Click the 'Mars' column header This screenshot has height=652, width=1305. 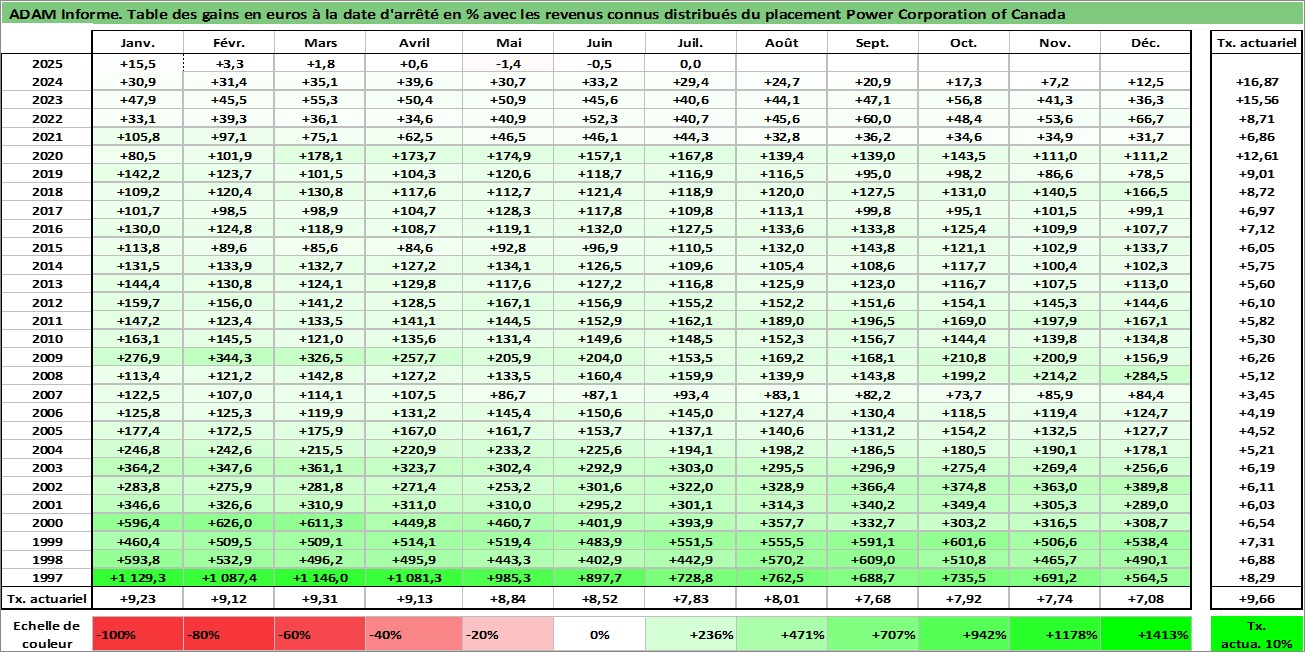pos(320,44)
